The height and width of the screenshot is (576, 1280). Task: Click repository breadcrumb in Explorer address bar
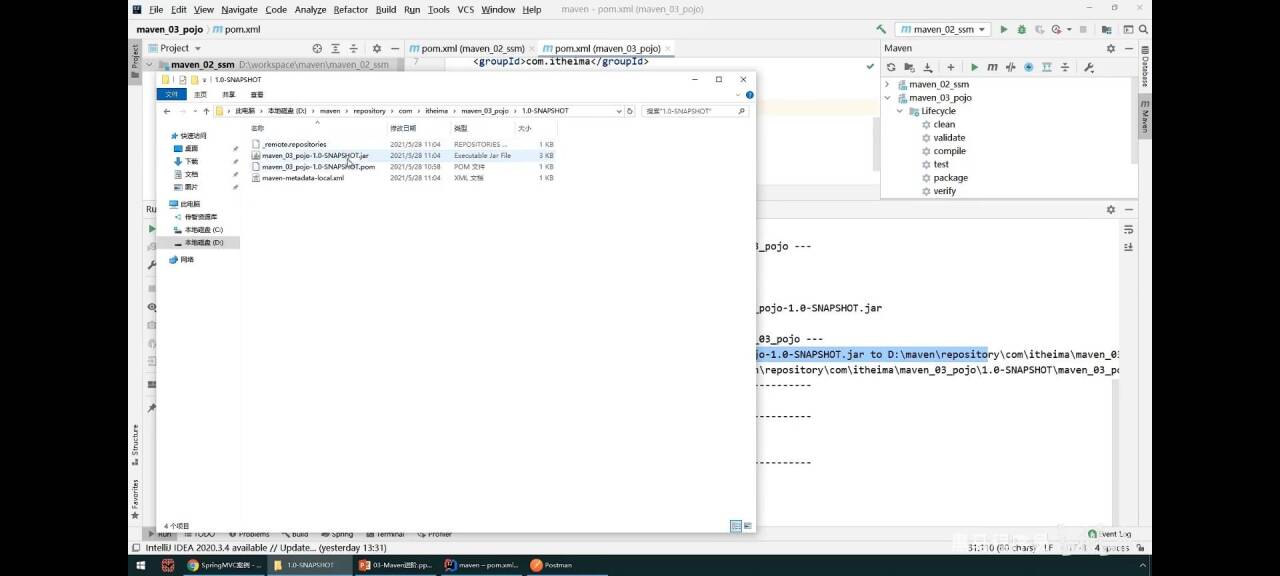click(x=368, y=111)
